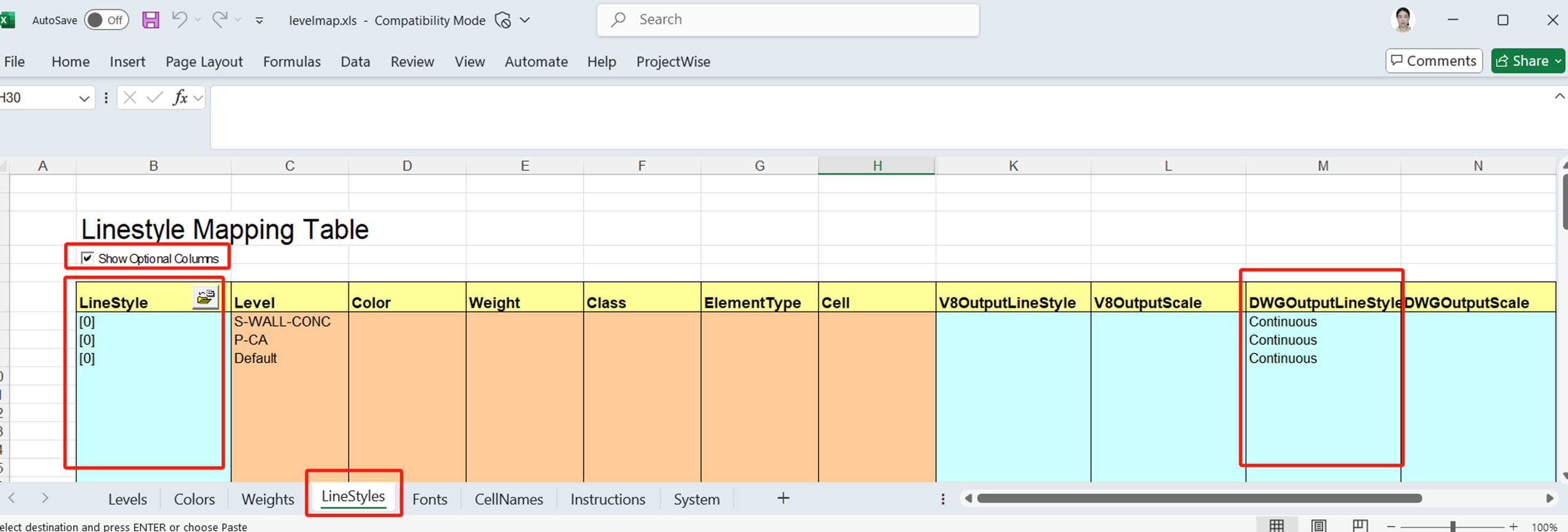Open Customize Quick Access Toolbar dropdown
This screenshot has height=532, width=1568.
[259, 21]
